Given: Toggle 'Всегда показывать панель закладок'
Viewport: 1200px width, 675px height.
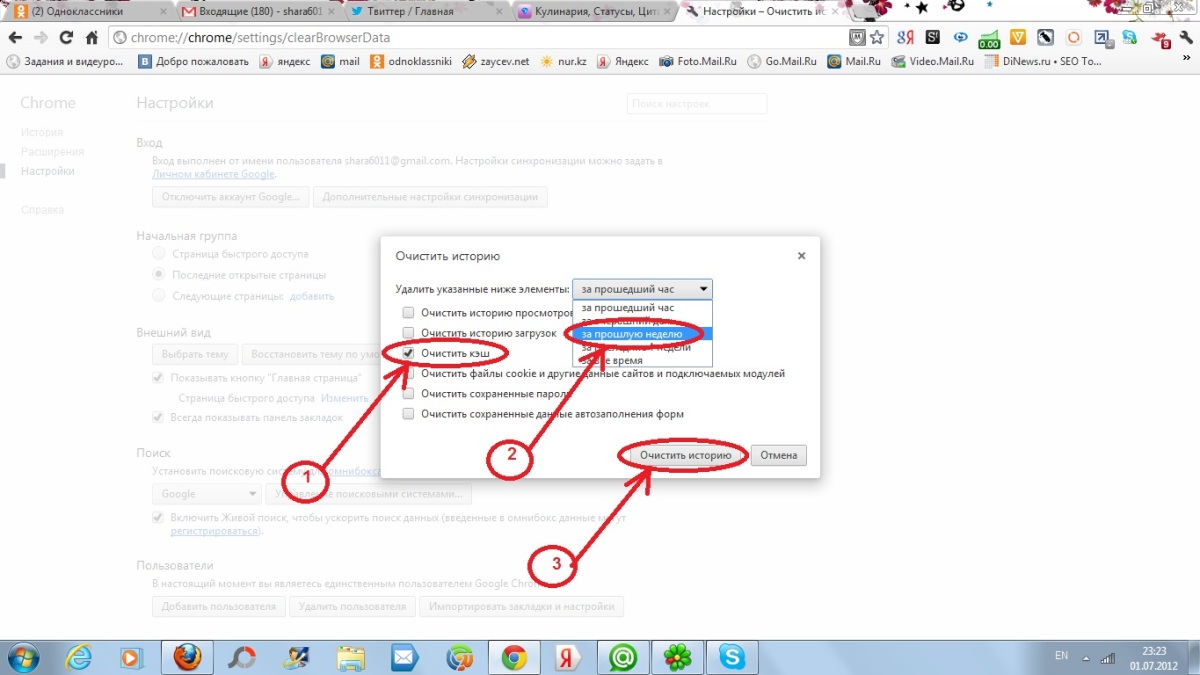Looking at the screenshot, I should click(158, 417).
